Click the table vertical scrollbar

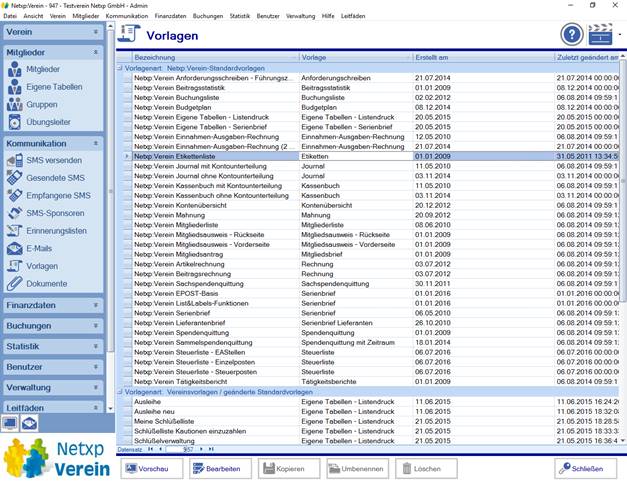point(623,180)
